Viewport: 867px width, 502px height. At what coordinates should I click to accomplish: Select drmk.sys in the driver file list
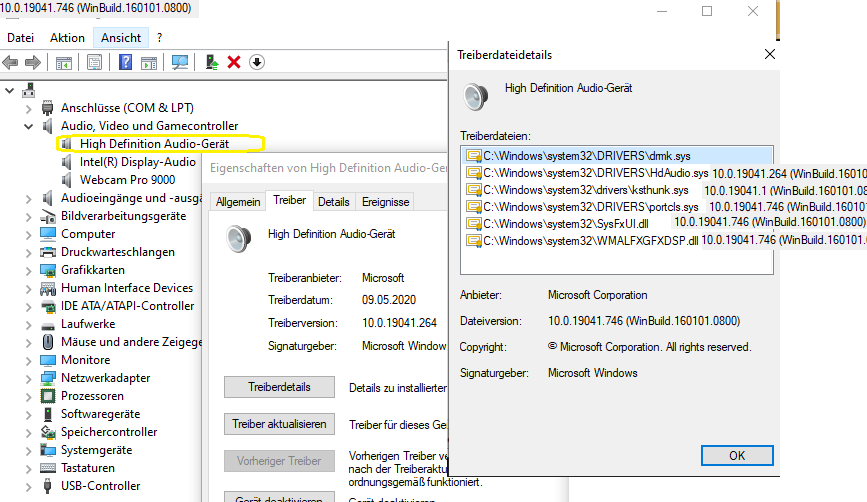point(617,156)
